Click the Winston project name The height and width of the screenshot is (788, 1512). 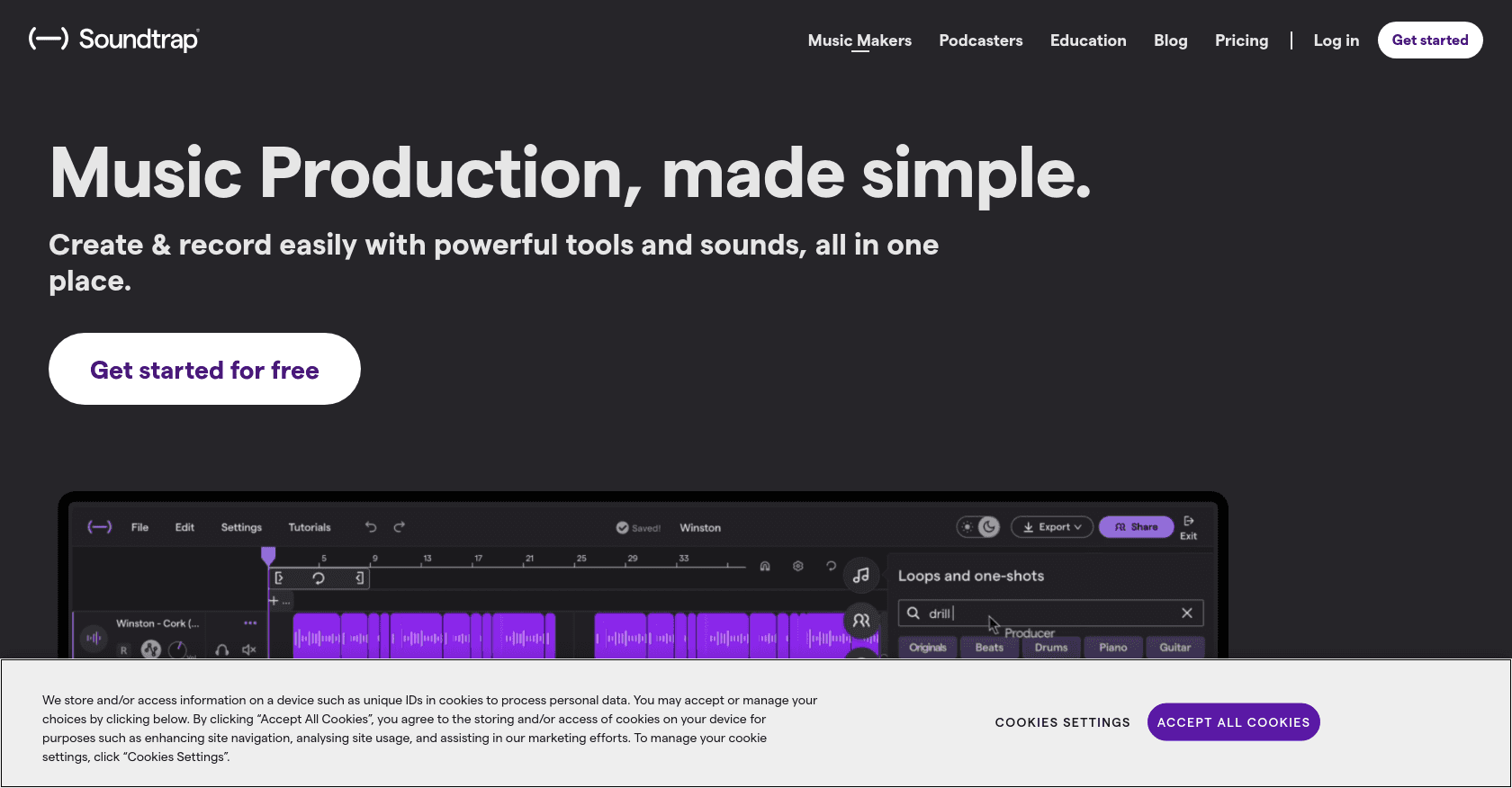pos(700,528)
